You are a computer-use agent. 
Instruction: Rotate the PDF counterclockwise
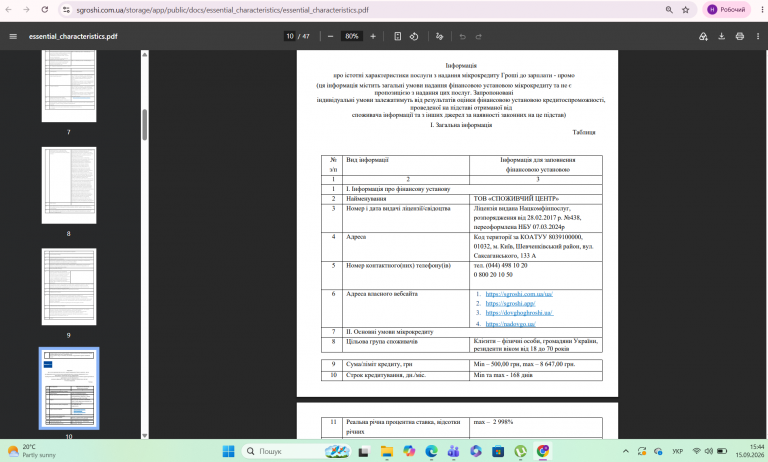tap(414, 36)
